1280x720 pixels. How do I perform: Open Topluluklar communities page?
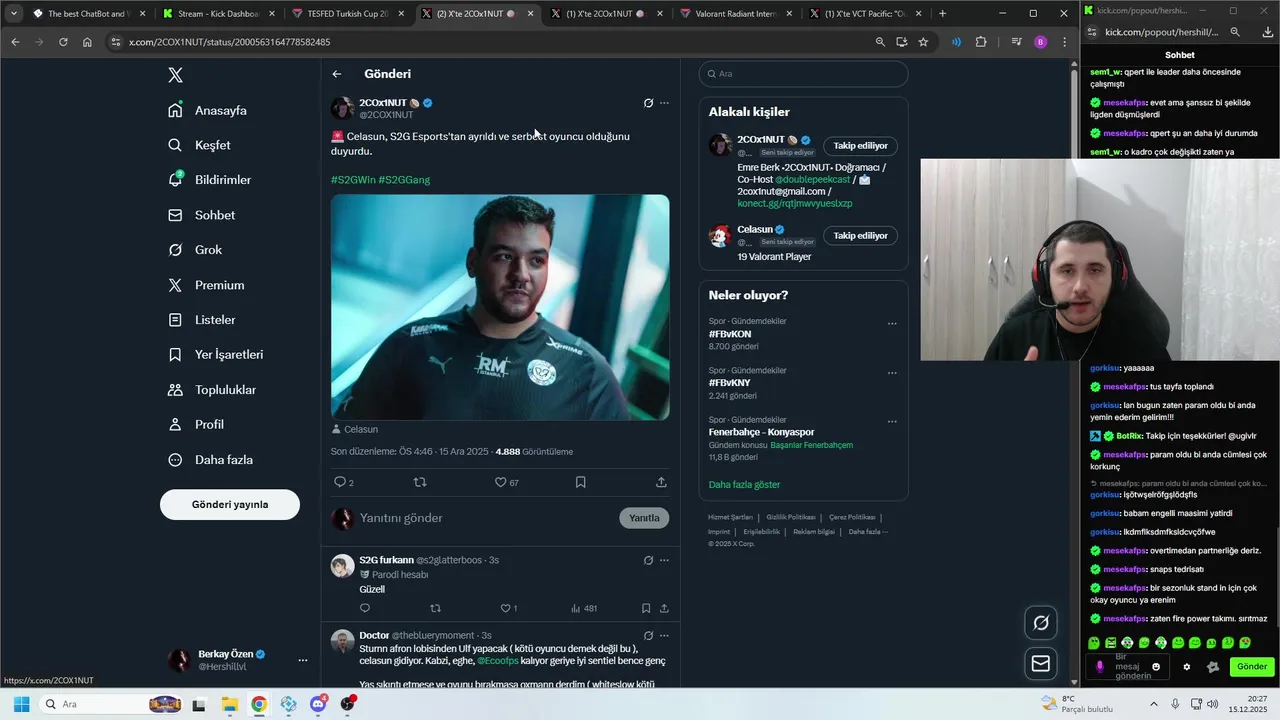(212, 390)
